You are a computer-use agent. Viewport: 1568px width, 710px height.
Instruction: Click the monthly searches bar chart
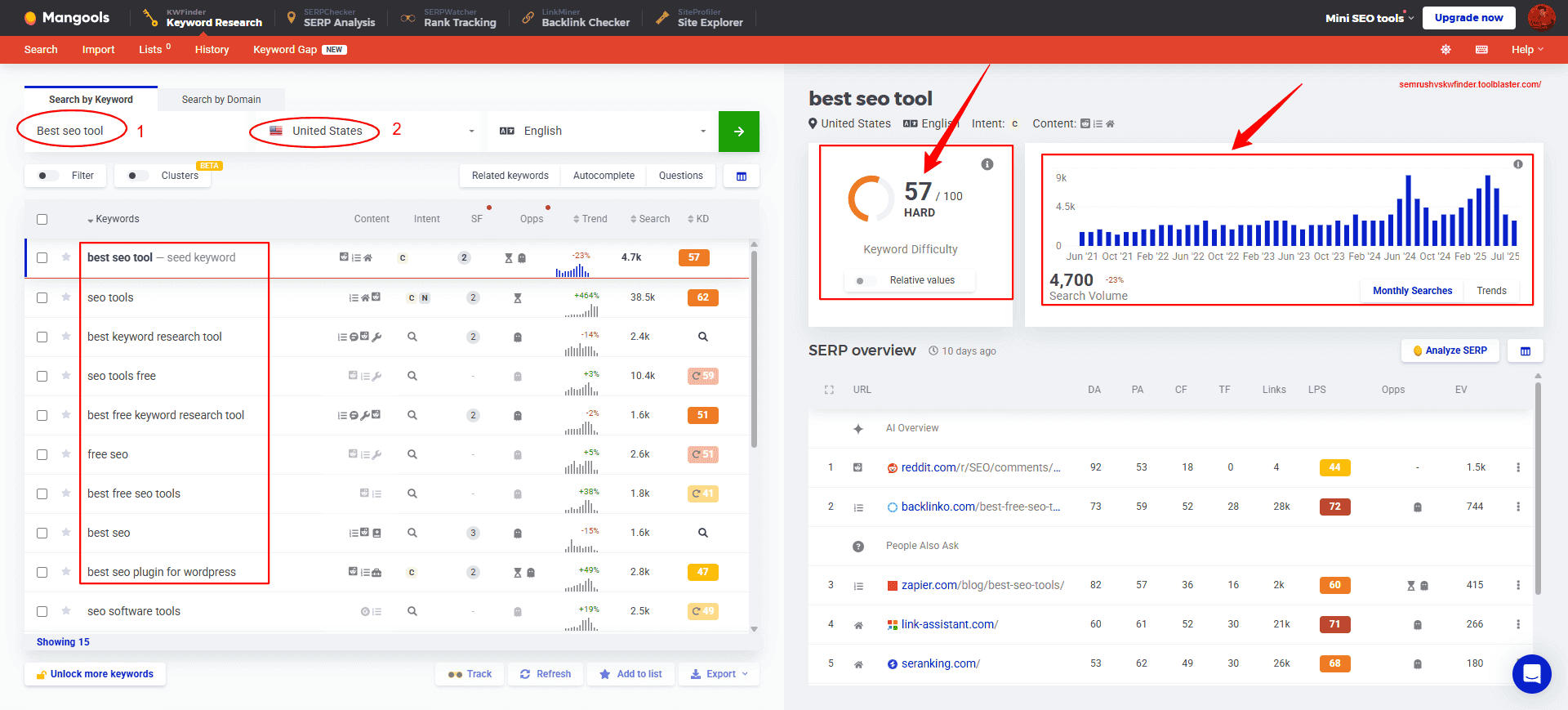click(1297, 211)
